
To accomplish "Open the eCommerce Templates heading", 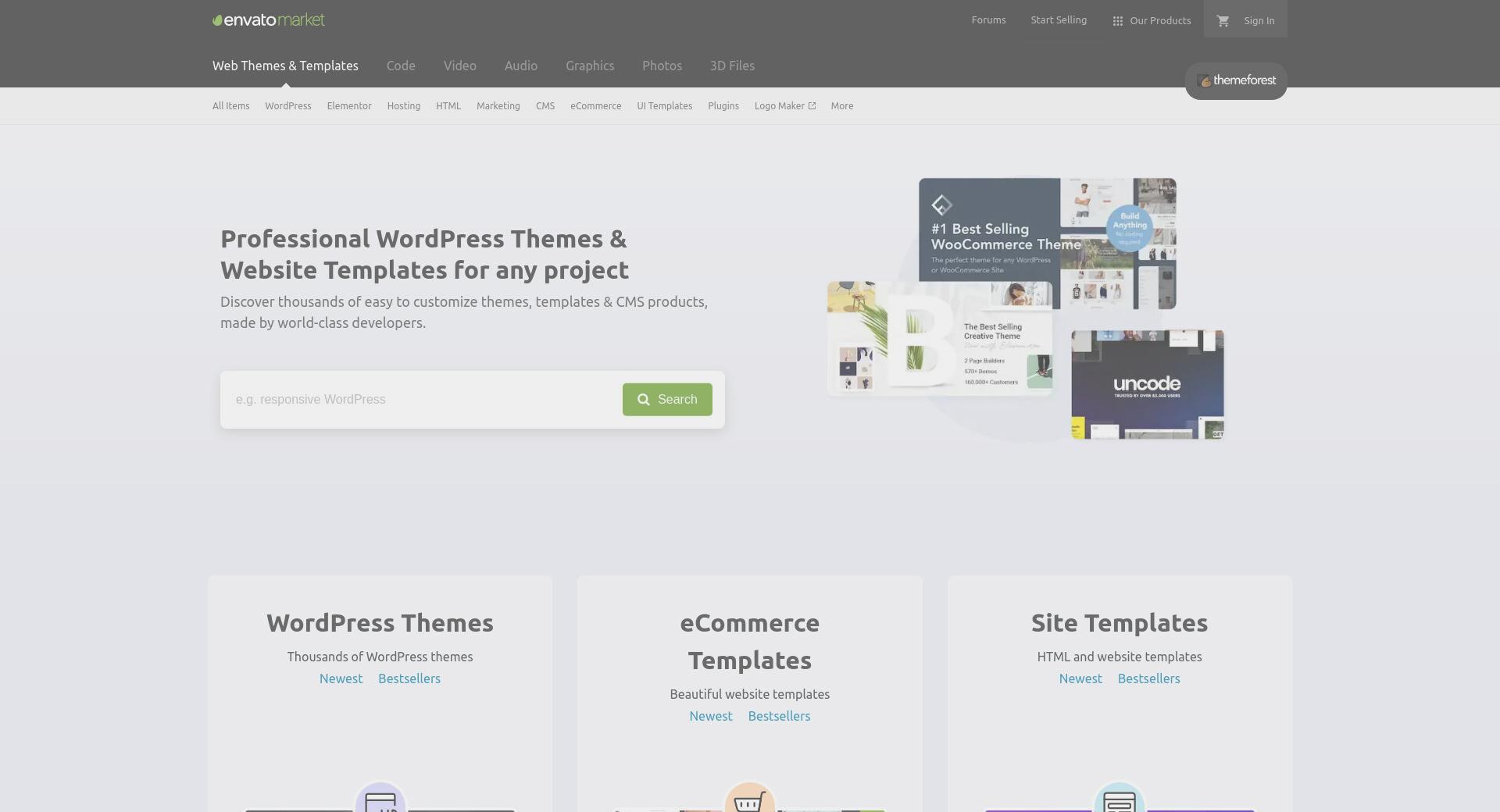I will pyautogui.click(x=750, y=642).
